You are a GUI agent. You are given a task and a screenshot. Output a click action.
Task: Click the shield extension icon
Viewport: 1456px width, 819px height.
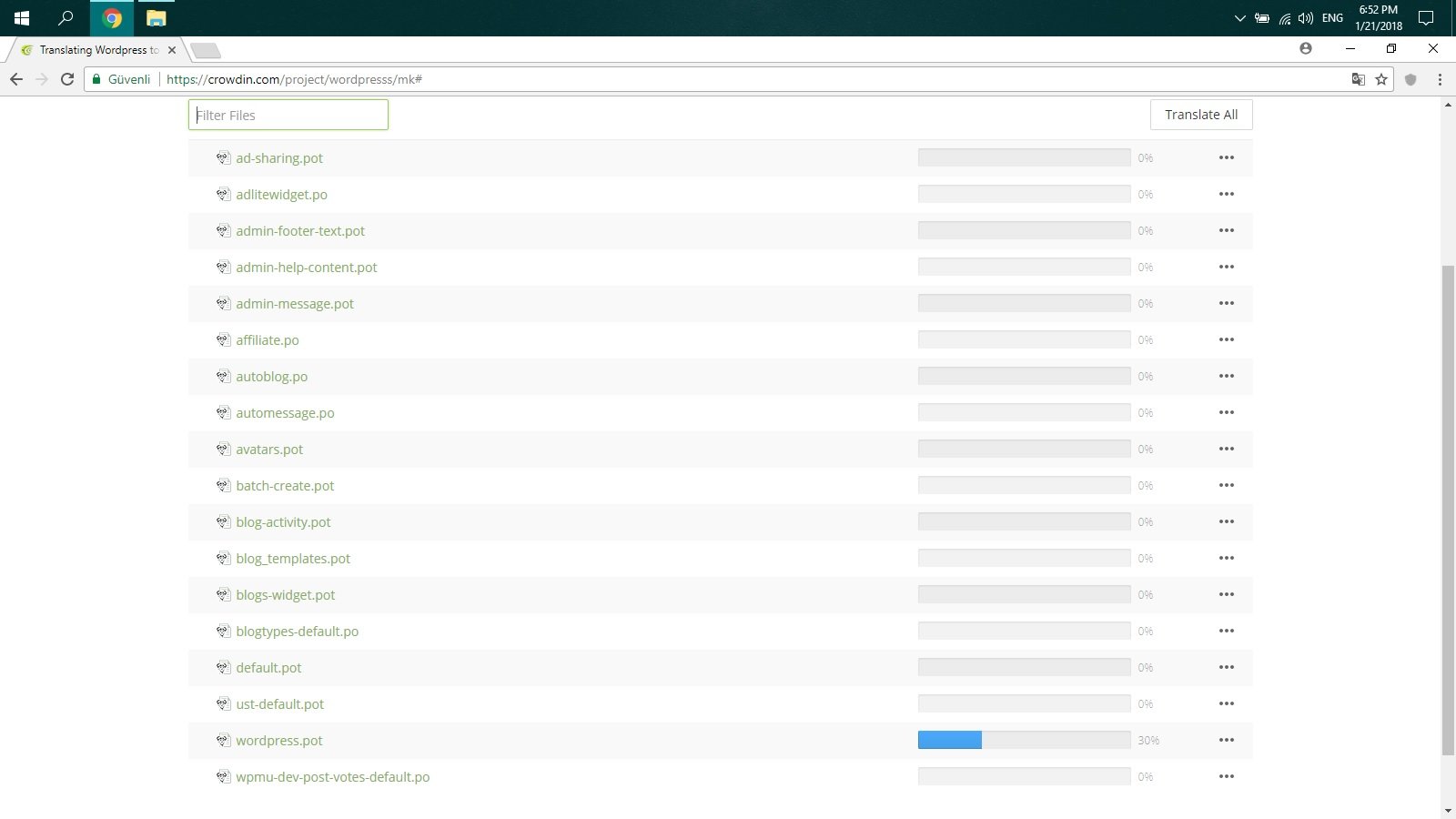point(1410,79)
